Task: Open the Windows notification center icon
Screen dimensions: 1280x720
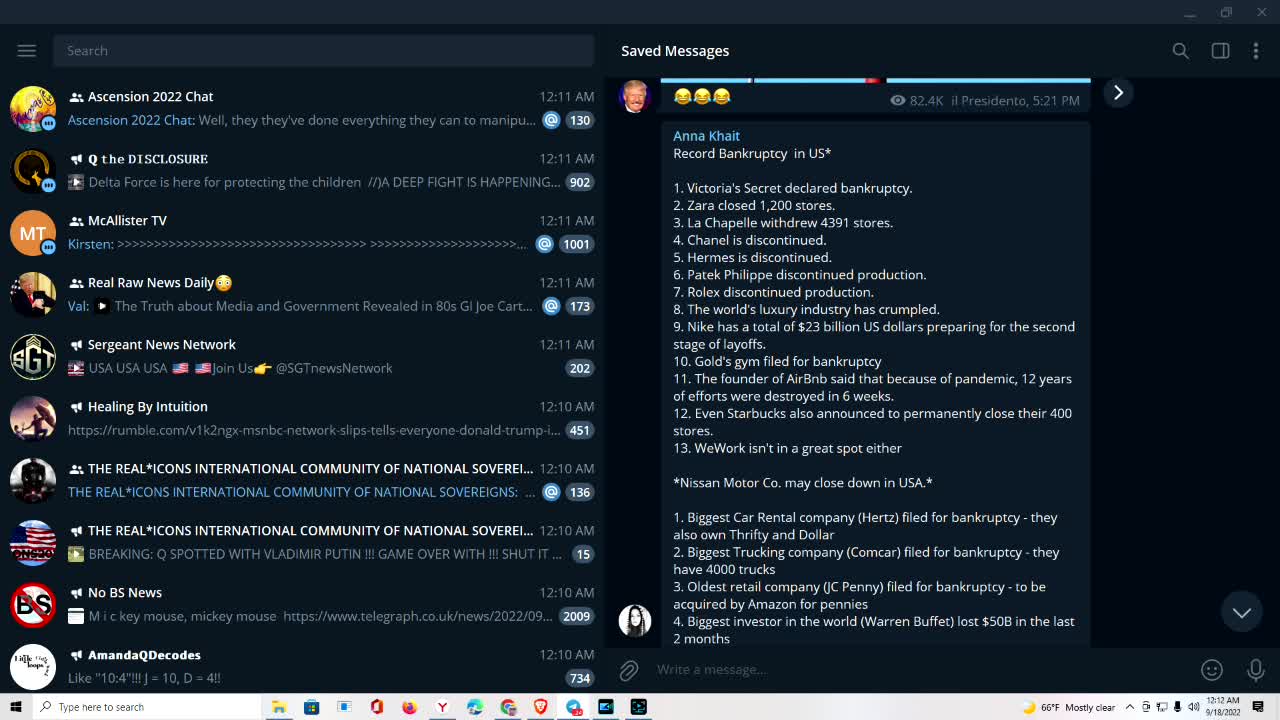Action: (x=1258, y=707)
